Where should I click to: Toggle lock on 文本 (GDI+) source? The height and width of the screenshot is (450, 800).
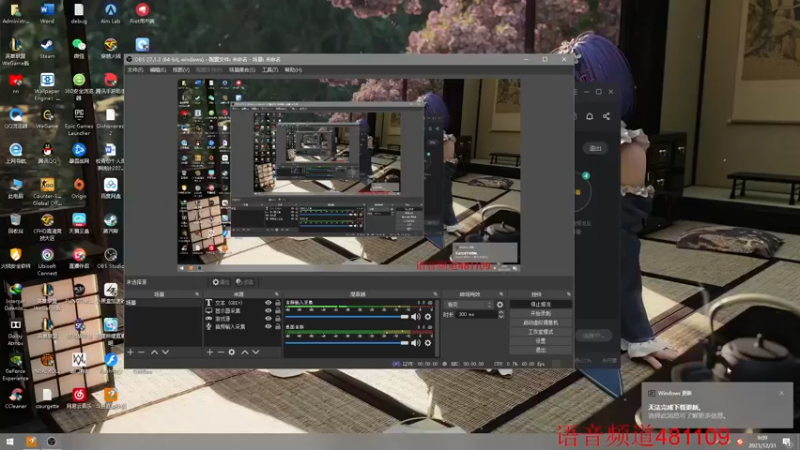(278, 303)
